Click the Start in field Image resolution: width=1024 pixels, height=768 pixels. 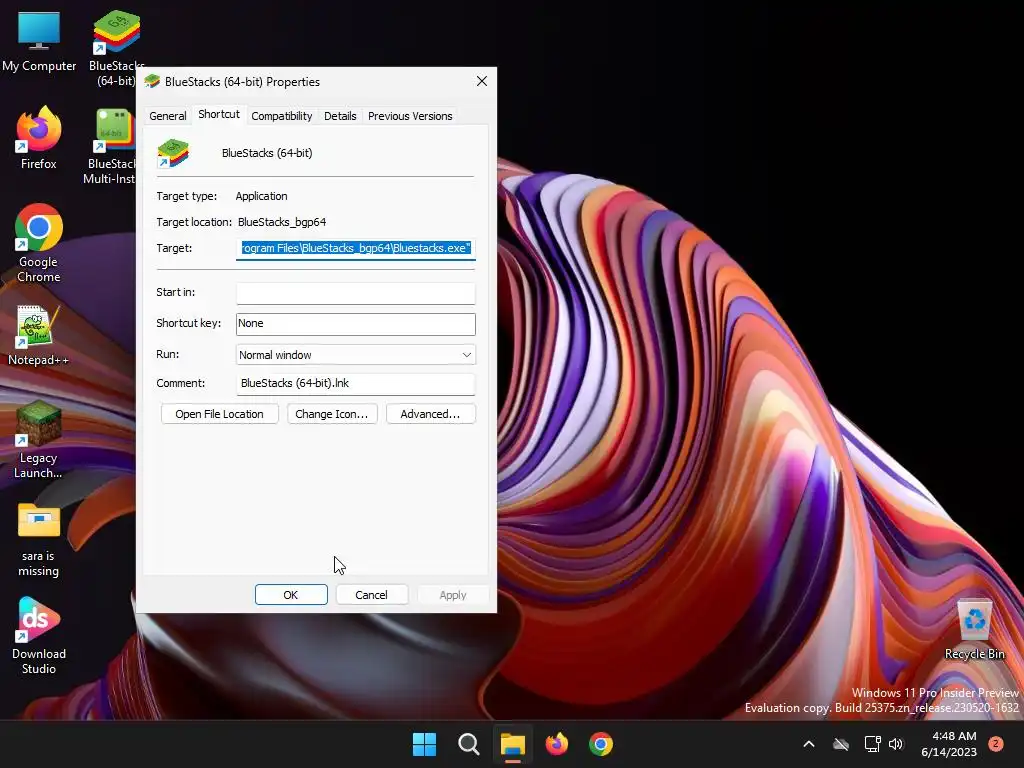pos(356,293)
